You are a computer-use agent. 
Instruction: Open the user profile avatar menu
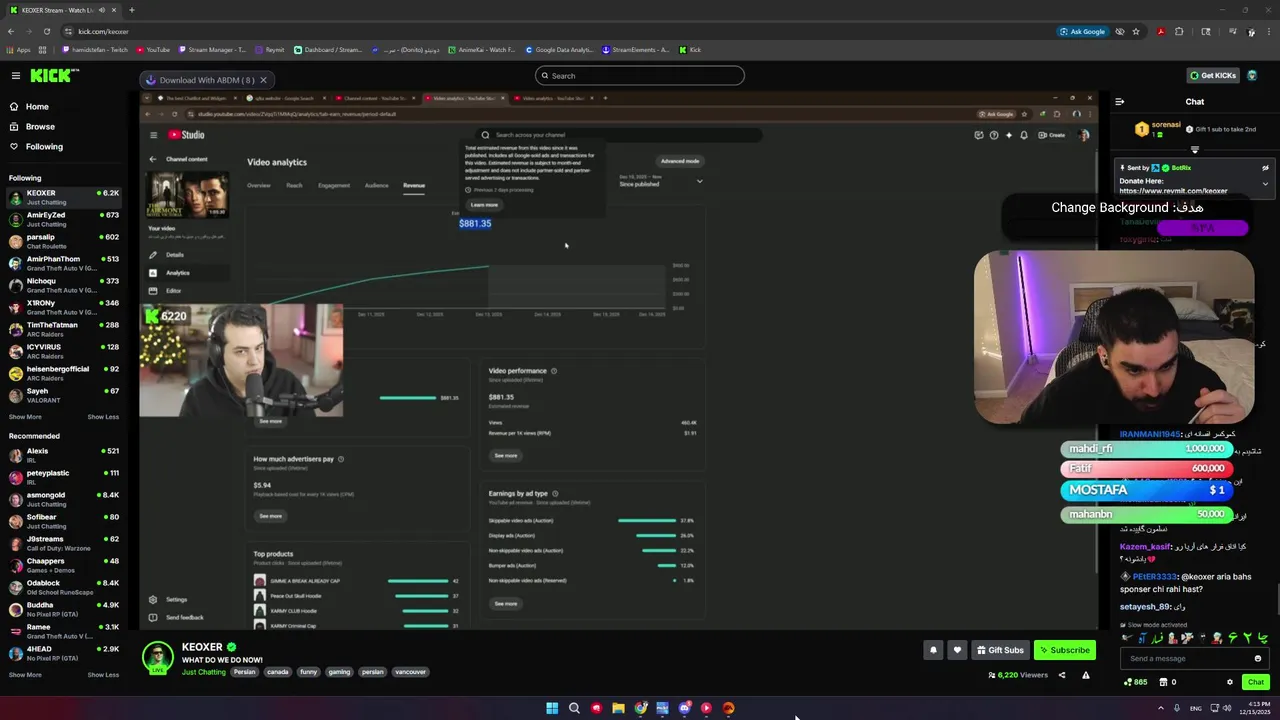coord(1252,76)
